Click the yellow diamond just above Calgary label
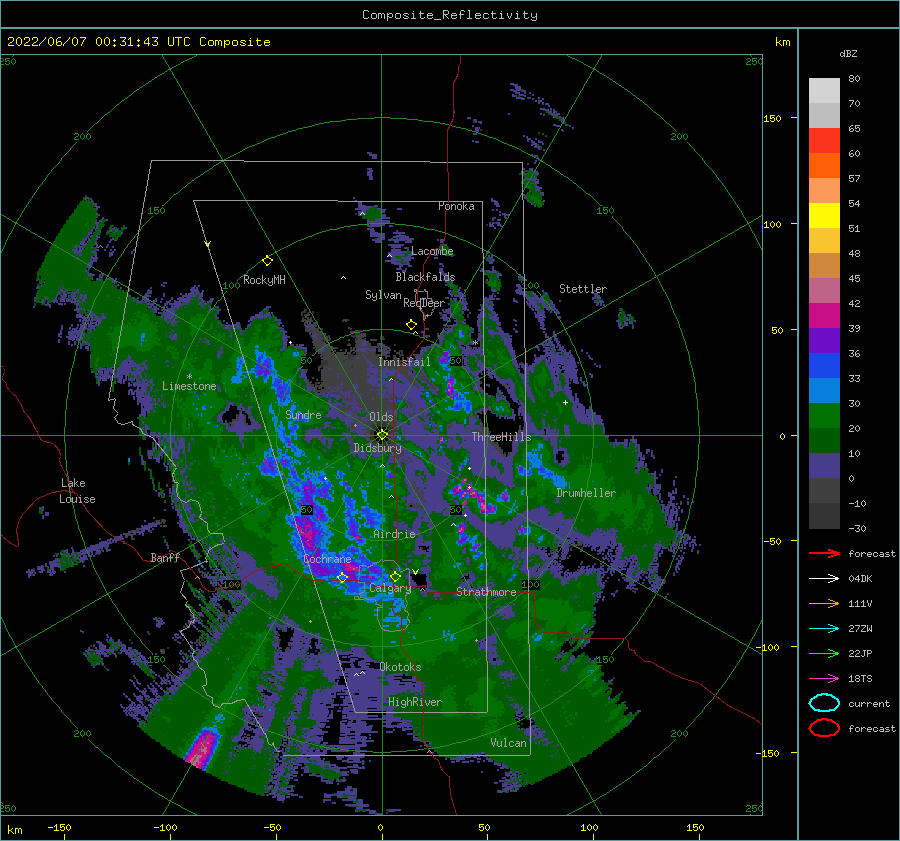Viewport: 900px width, 841px height. coord(395,576)
